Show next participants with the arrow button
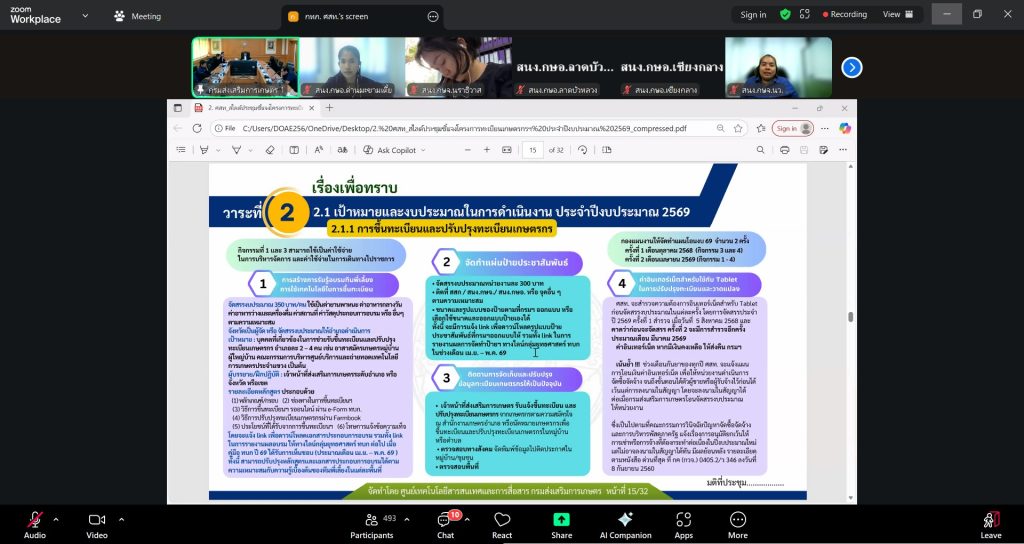 pos(851,67)
